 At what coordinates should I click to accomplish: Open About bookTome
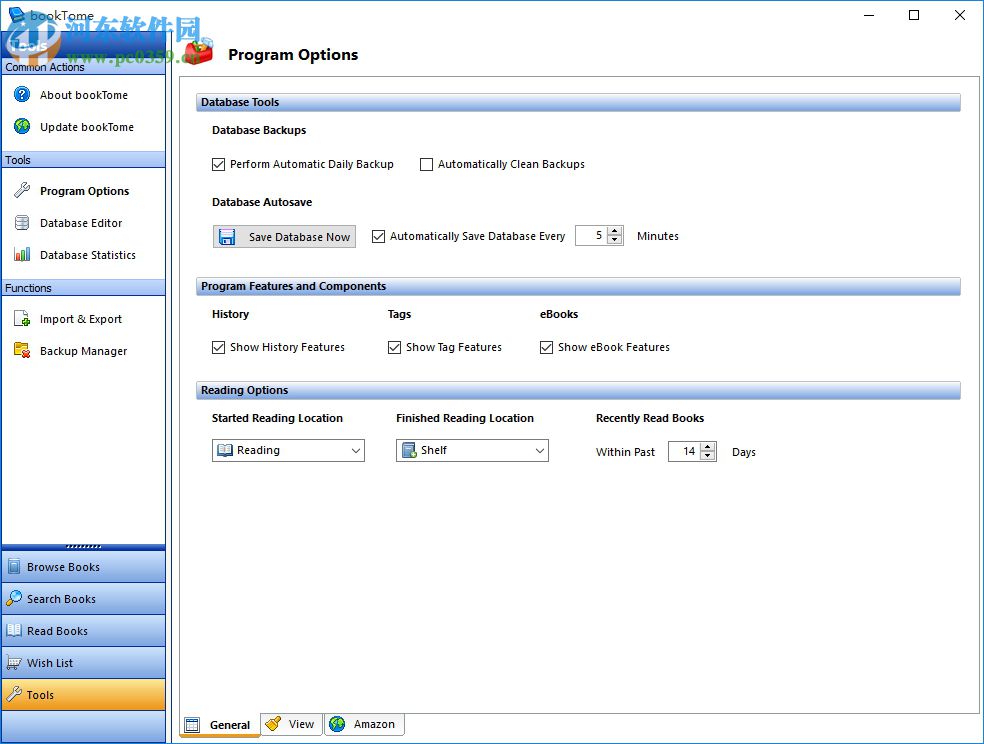83,95
